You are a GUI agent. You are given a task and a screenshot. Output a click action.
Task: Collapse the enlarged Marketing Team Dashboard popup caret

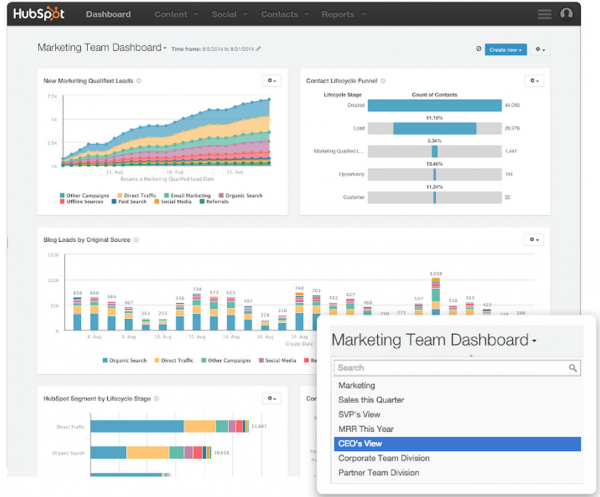534,341
